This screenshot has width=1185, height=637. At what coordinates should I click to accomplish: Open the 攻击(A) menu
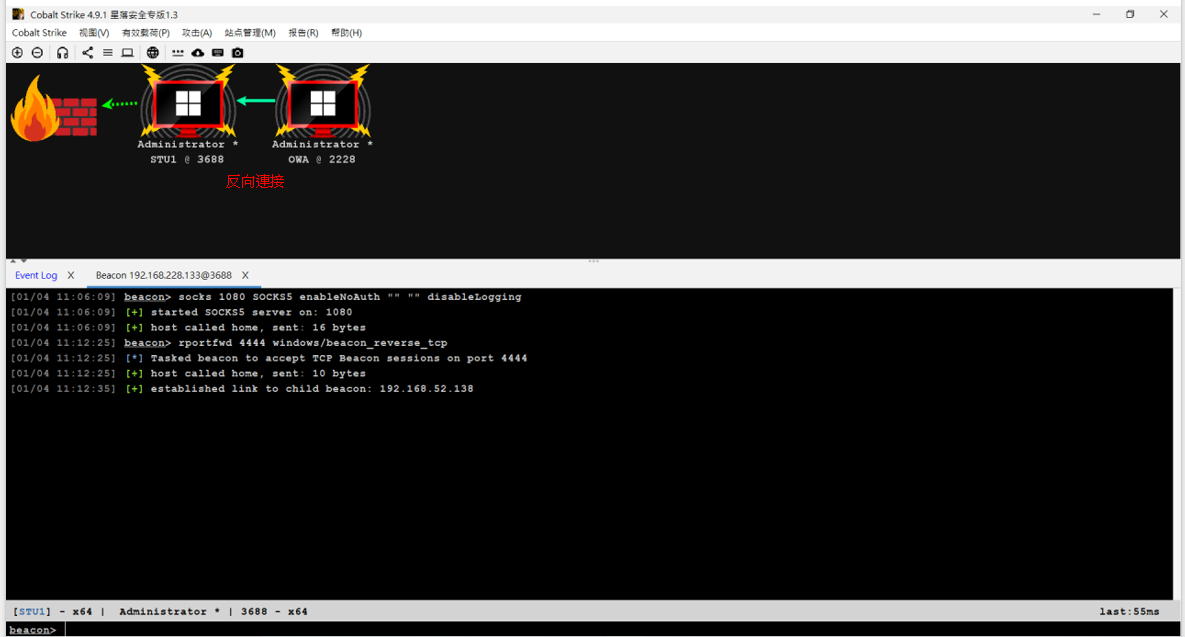[196, 32]
